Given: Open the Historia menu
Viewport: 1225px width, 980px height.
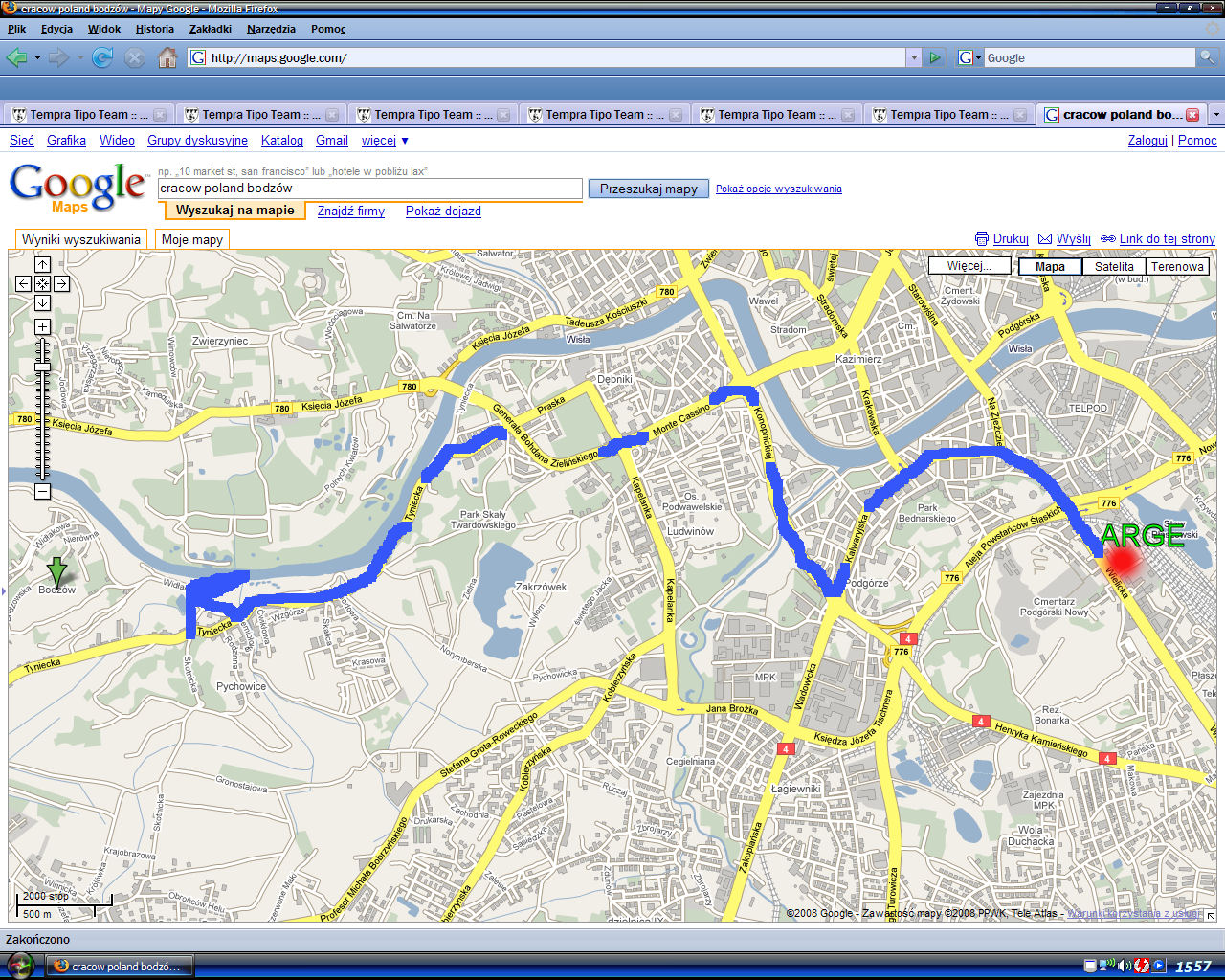Looking at the screenshot, I should [x=155, y=29].
